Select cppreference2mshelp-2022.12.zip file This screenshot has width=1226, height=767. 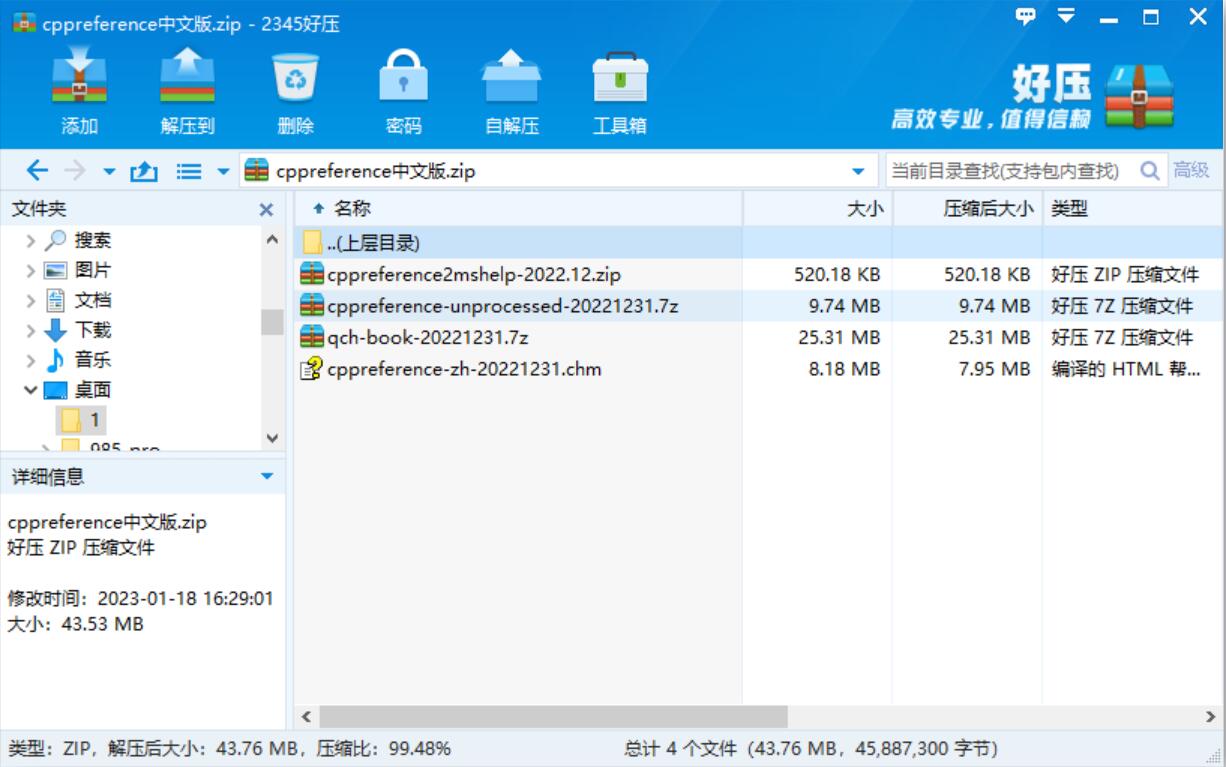[760, 274]
